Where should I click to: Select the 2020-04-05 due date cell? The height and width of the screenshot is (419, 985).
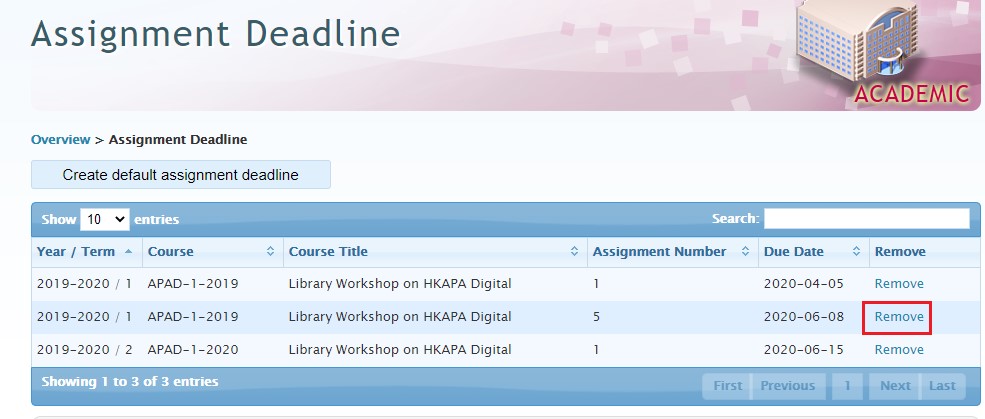(x=814, y=284)
